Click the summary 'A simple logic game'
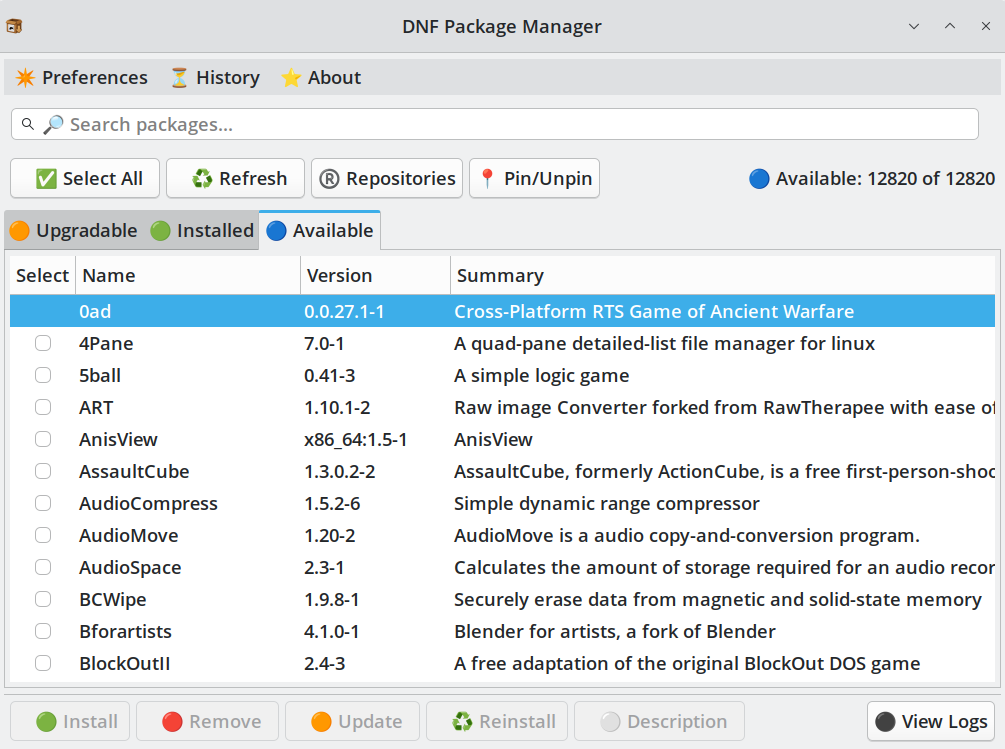Viewport: 1005px width, 749px height. pyautogui.click(x=542, y=375)
